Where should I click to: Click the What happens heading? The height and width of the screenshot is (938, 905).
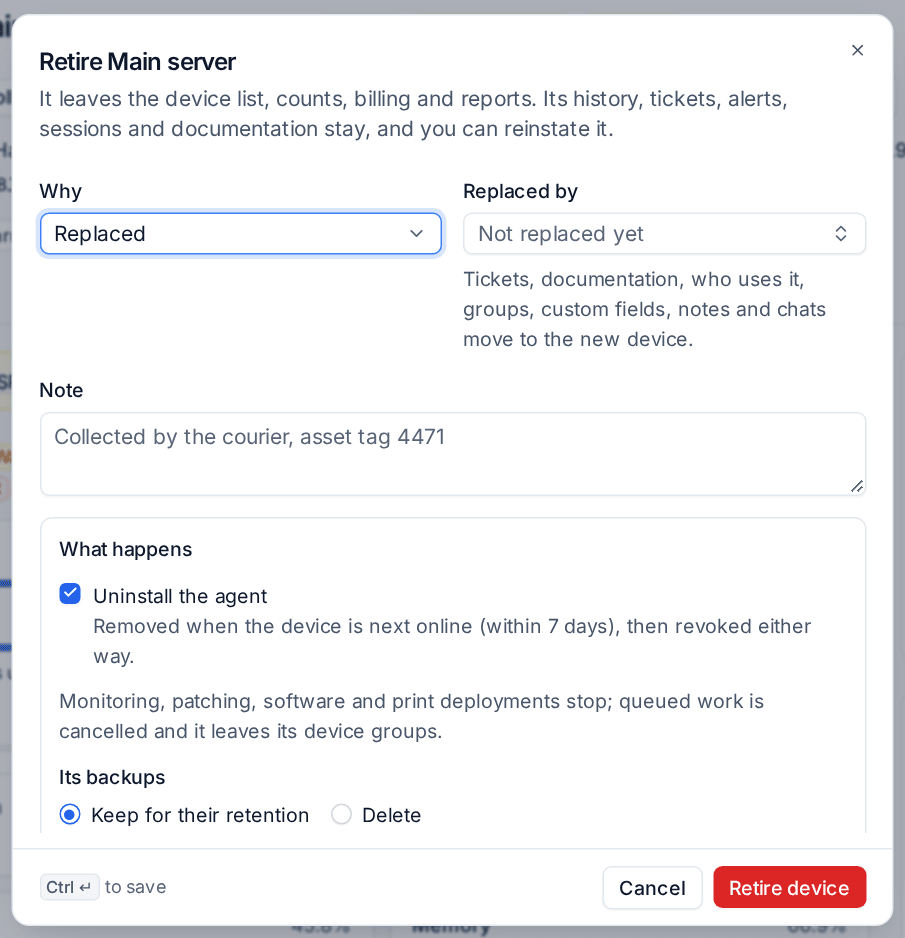coord(126,549)
